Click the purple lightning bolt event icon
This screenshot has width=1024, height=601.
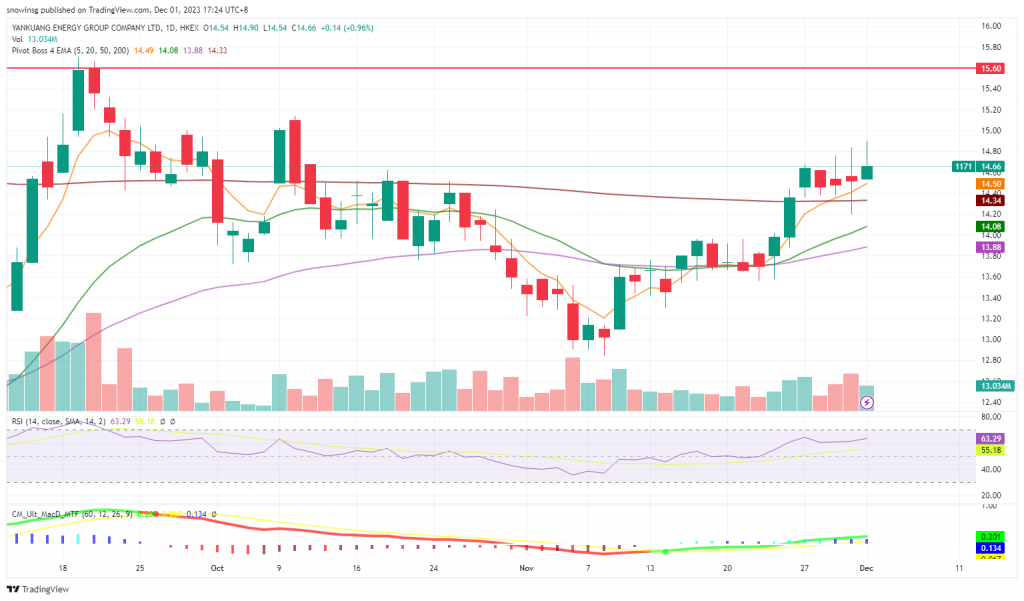(867, 402)
